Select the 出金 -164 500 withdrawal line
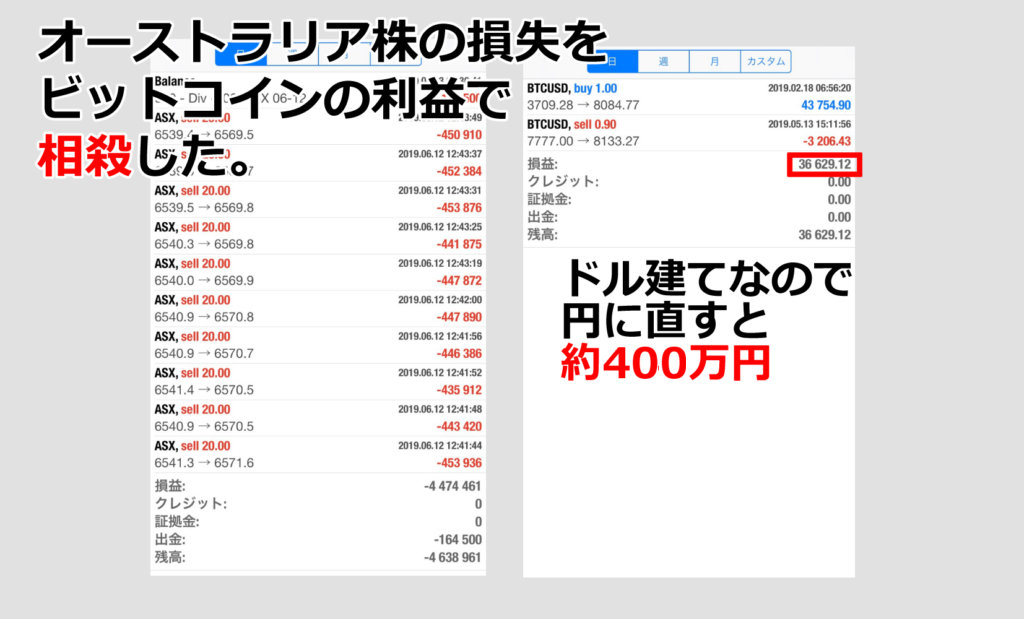Screen dimensions: 1024x619 [318, 539]
